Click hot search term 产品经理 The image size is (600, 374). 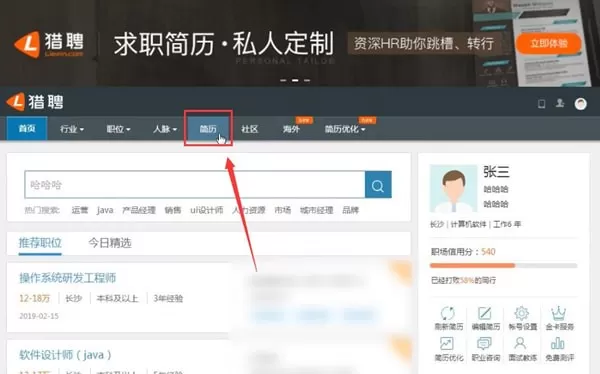(139, 210)
